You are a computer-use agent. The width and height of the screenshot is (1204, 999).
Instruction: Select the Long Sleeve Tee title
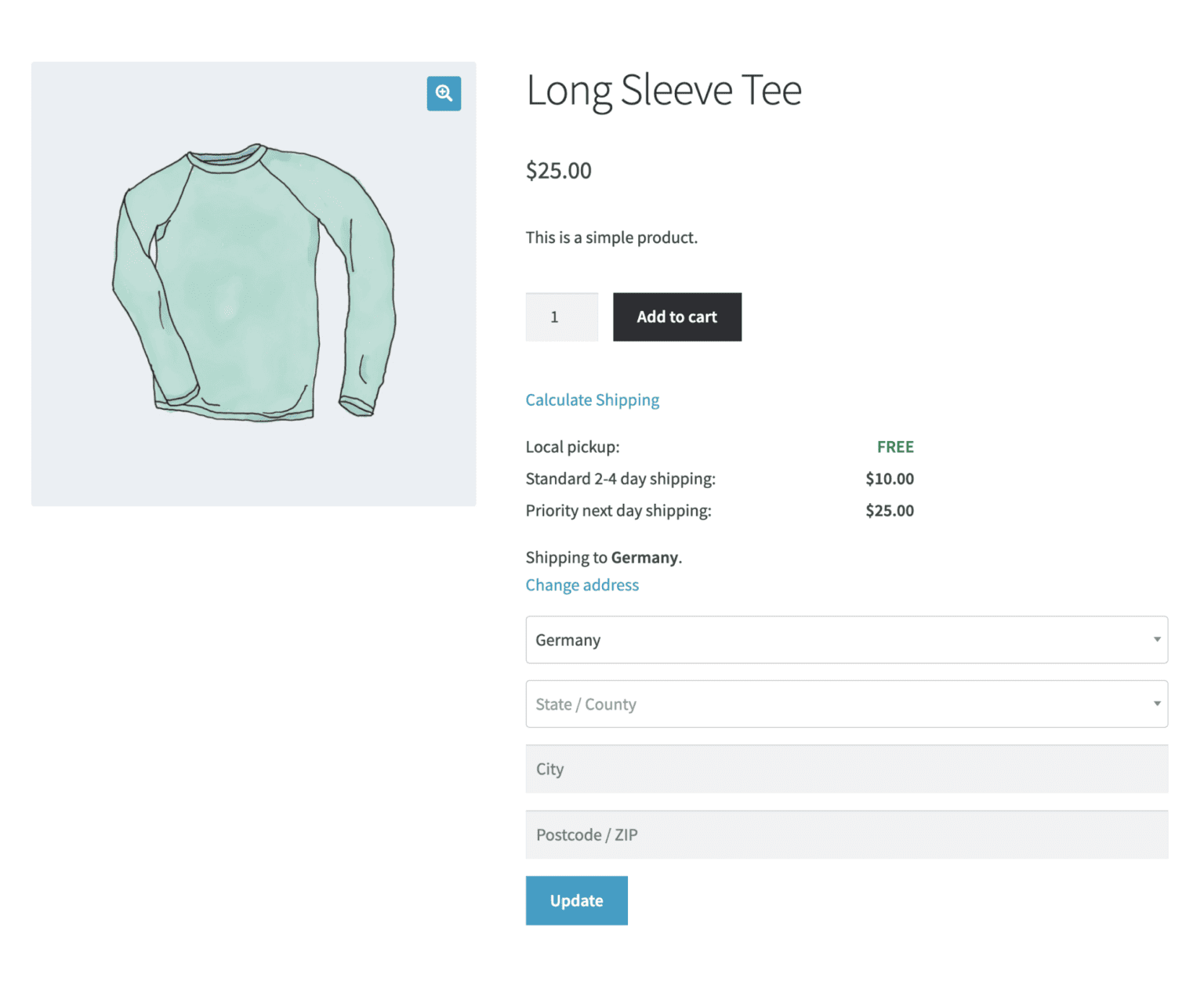(x=663, y=89)
